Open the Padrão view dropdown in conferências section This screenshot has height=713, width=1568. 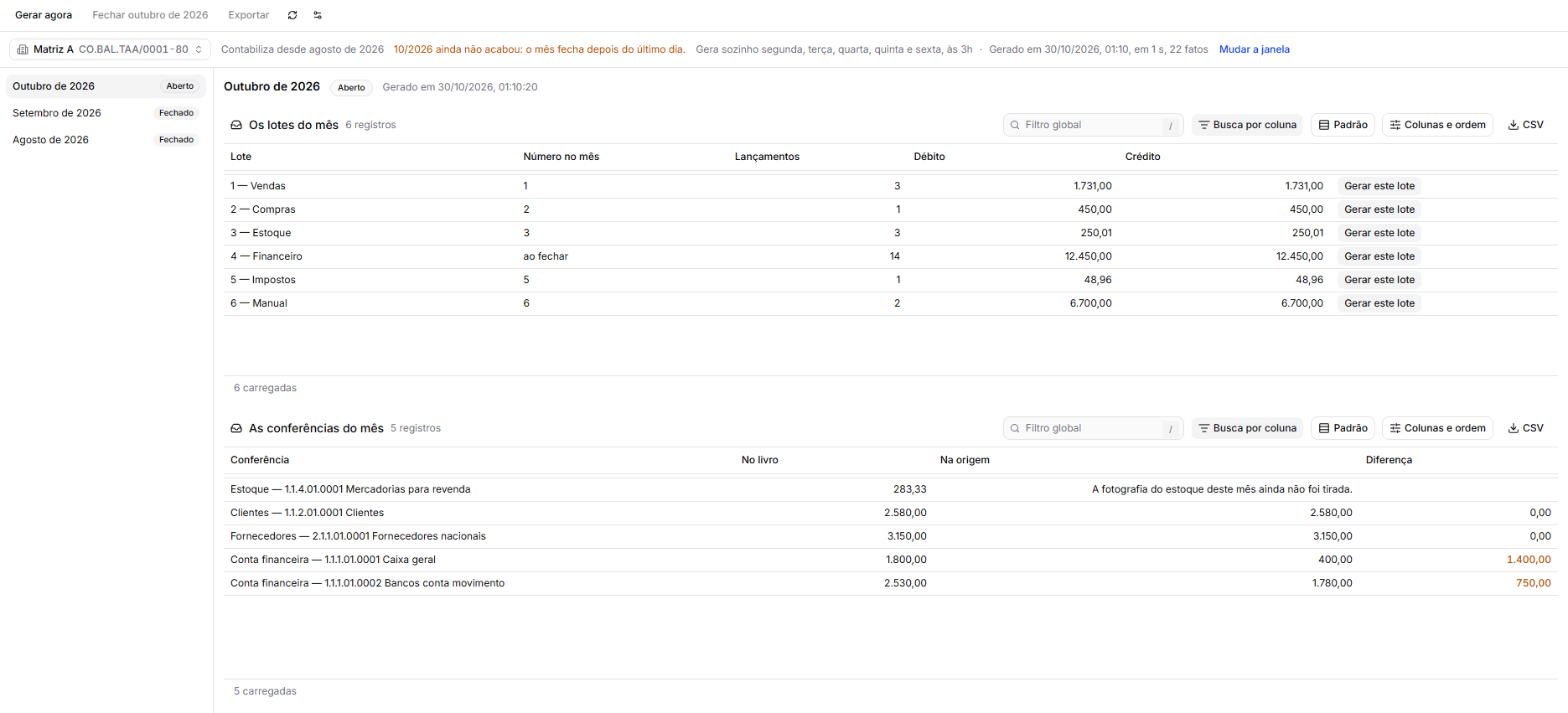(x=1343, y=428)
